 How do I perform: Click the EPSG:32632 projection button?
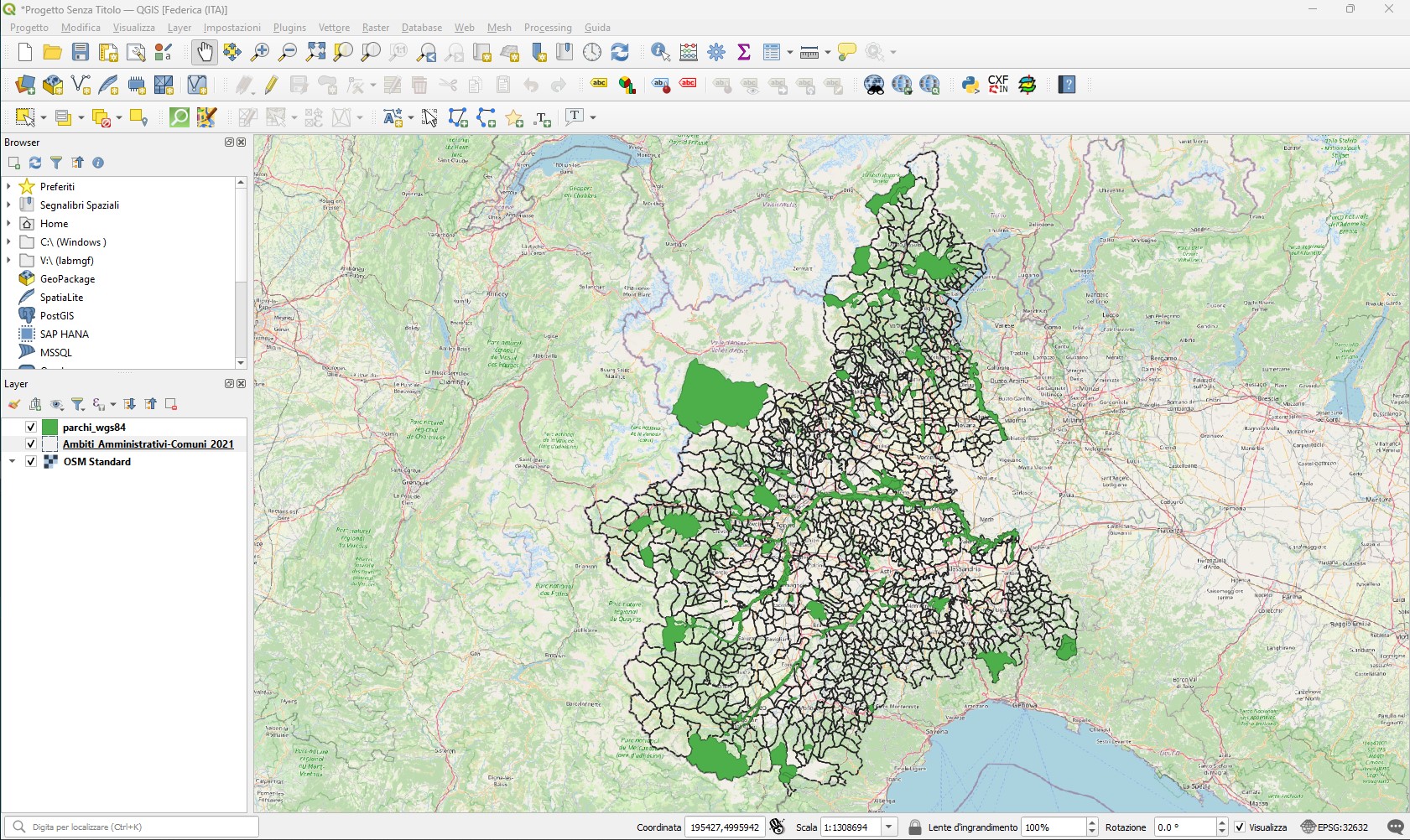(x=1335, y=827)
